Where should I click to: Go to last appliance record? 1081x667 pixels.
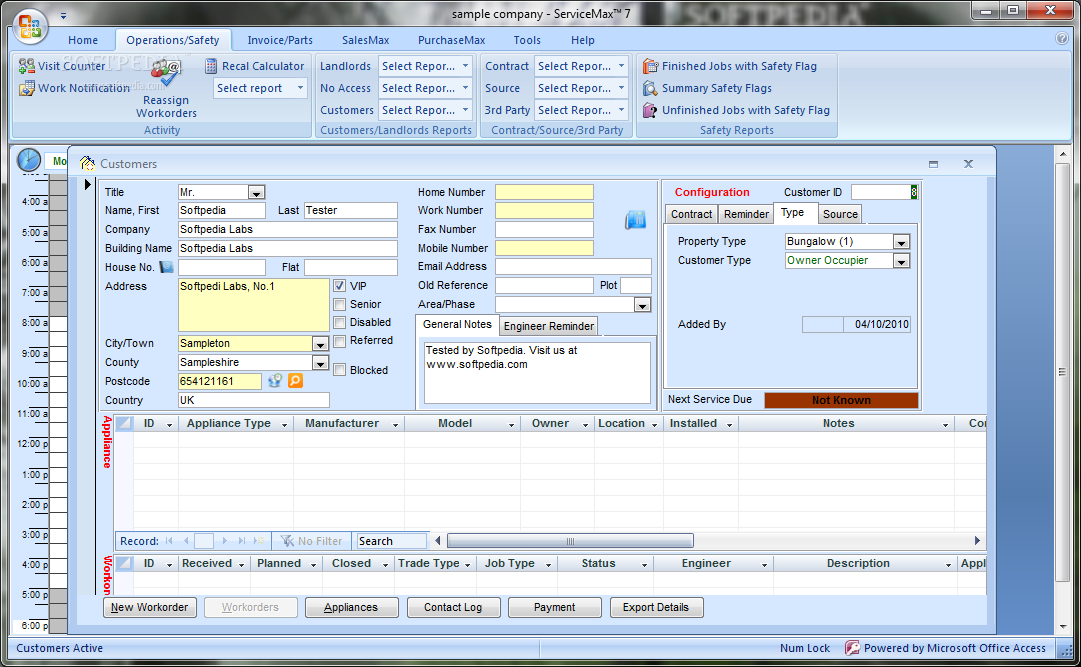point(241,541)
